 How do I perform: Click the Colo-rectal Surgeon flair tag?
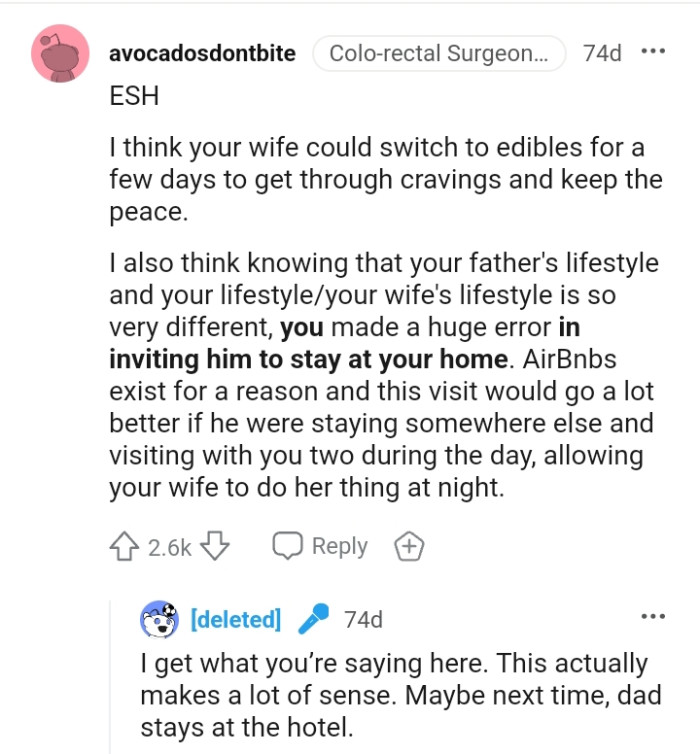pos(439,53)
